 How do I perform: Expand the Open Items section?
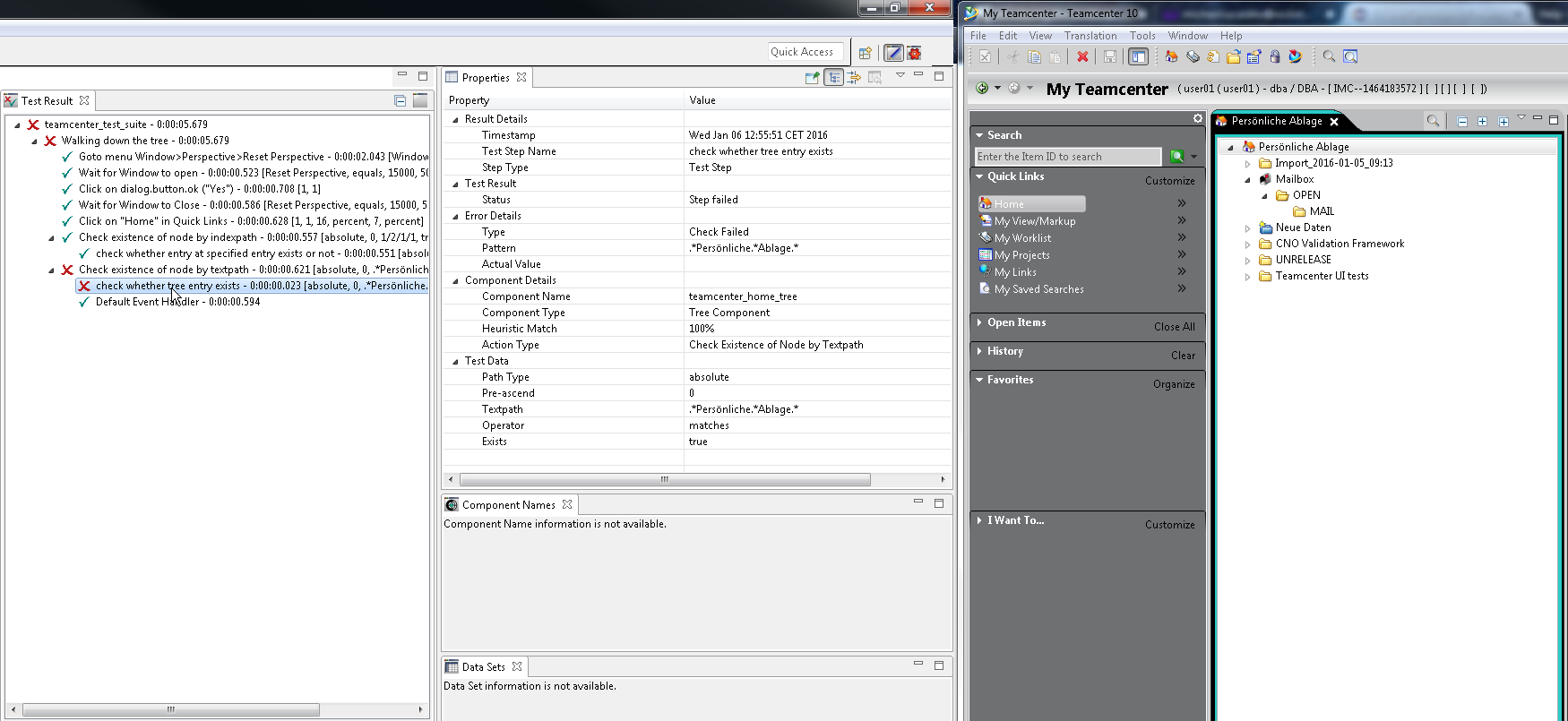tap(979, 322)
